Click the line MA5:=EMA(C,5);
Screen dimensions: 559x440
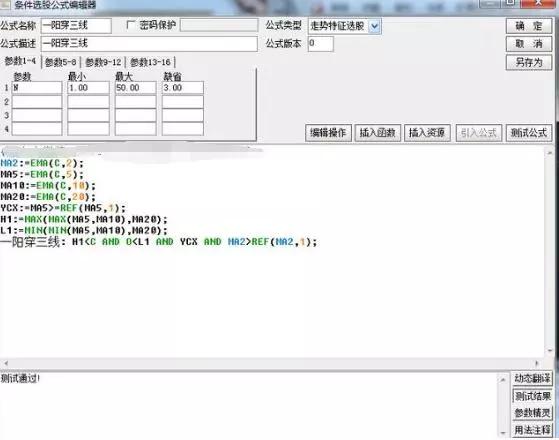pos(42,174)
